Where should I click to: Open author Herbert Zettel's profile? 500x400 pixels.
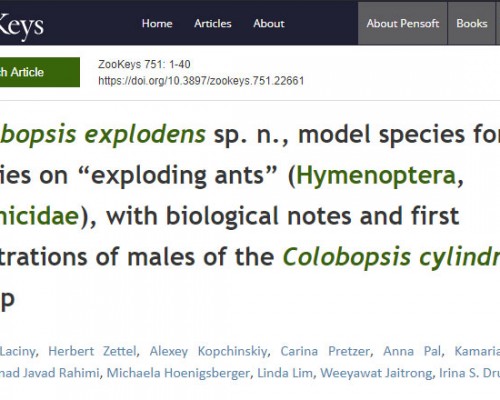coord(93,351)
